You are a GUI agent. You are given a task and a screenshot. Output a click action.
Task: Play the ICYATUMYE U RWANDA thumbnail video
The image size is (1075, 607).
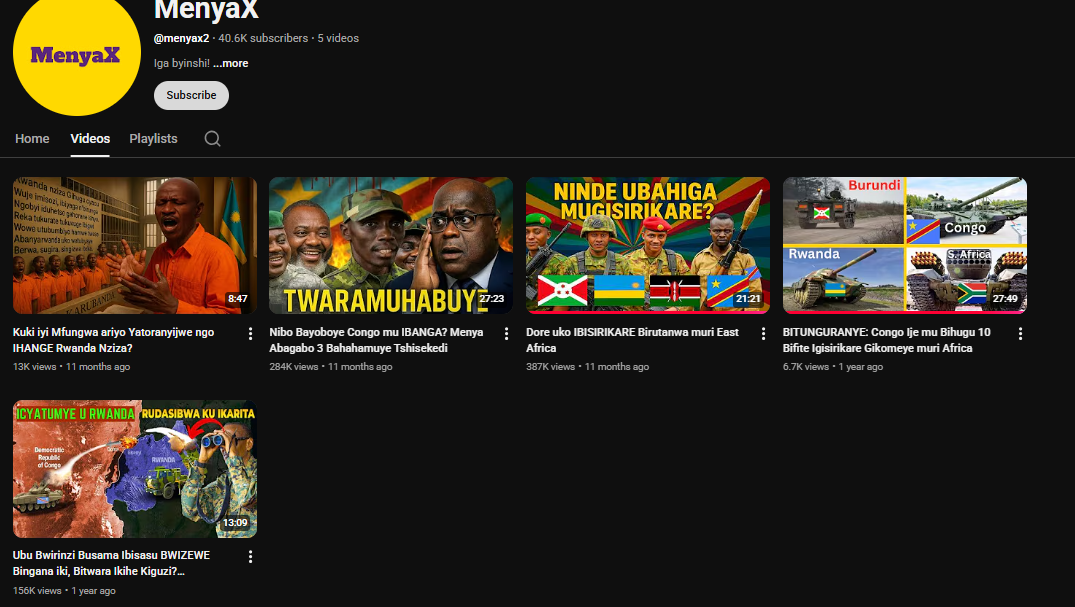(x=134, y=469)
